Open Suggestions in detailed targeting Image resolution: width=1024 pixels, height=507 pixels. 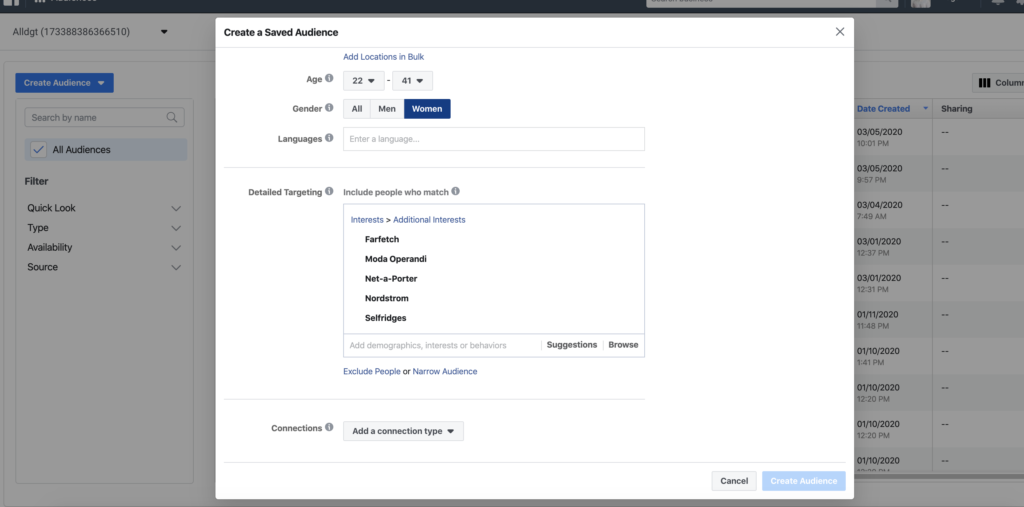pos(571,345)
